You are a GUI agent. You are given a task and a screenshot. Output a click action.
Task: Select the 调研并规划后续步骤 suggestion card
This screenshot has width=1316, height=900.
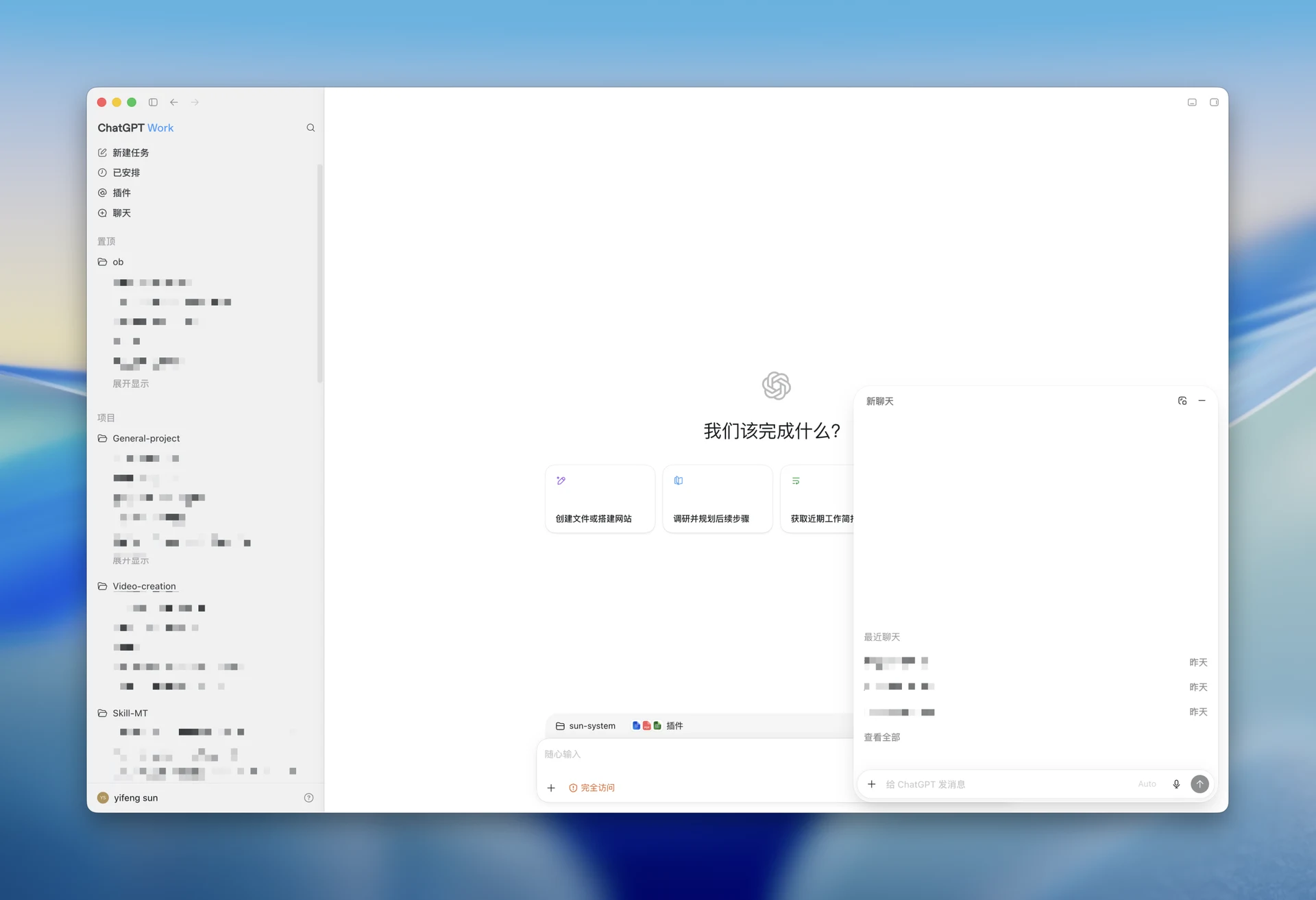717,499
